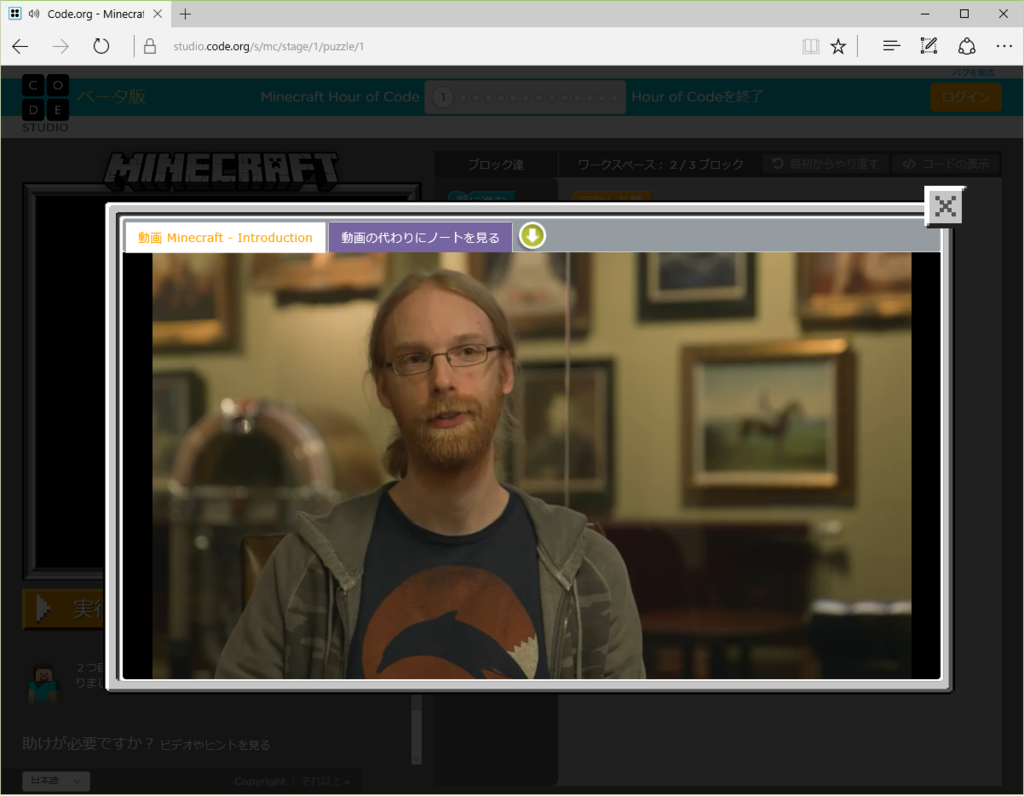Close the video dialog with the X button

944,206
